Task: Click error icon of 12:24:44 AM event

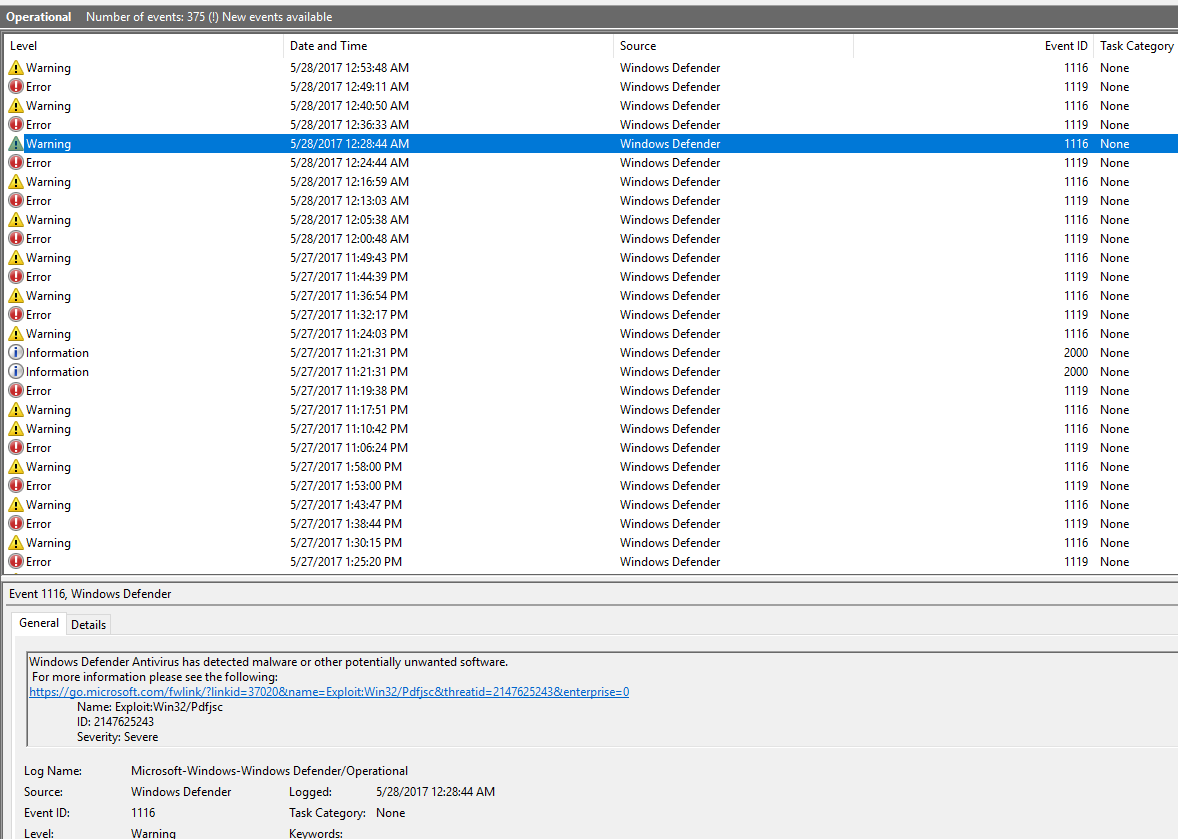Action: 16,162
